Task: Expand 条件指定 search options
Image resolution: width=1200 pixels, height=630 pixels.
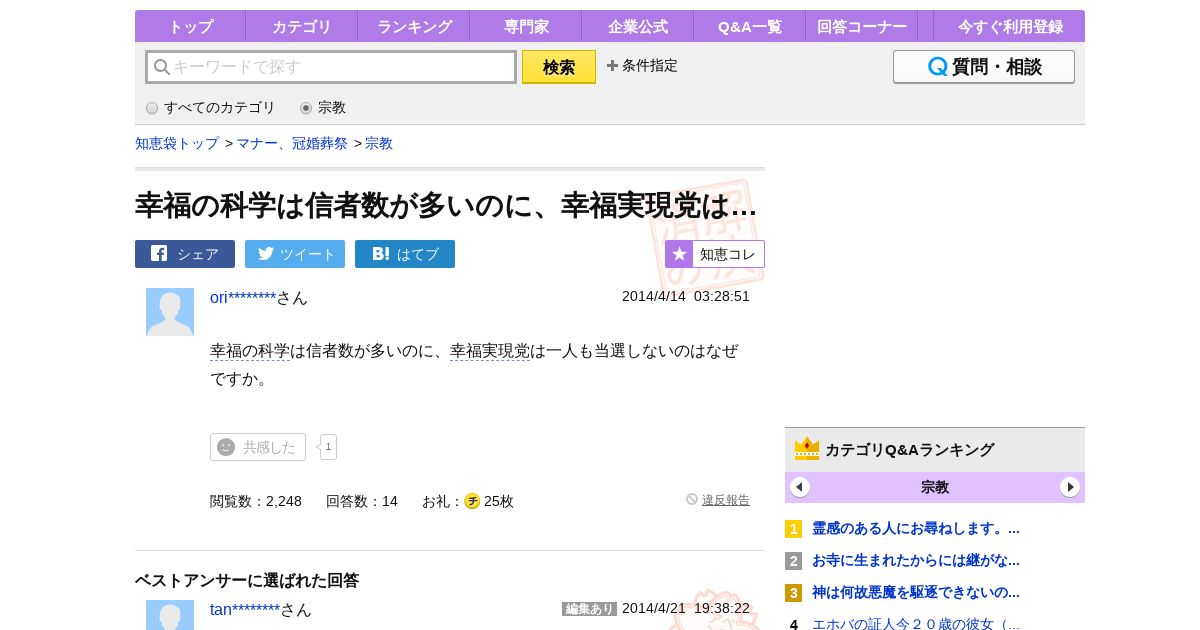Action: 642,66
